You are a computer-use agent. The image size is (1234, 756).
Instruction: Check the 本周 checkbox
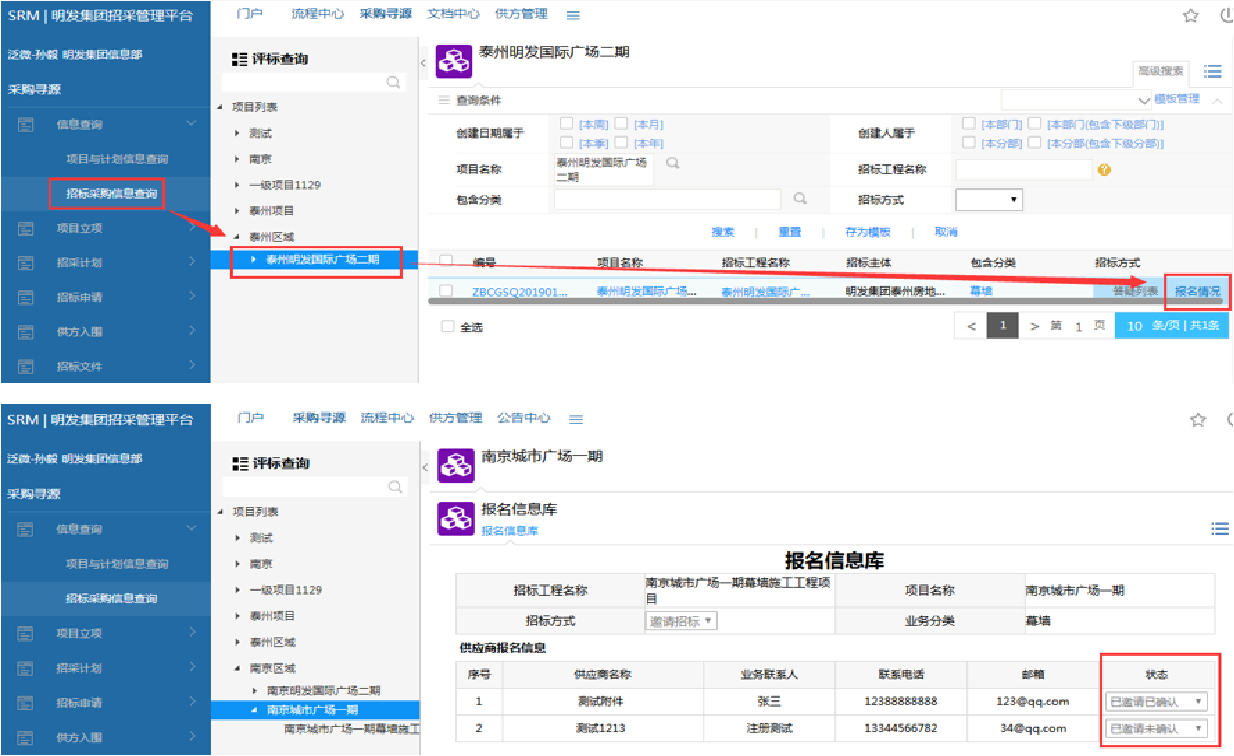567,124
